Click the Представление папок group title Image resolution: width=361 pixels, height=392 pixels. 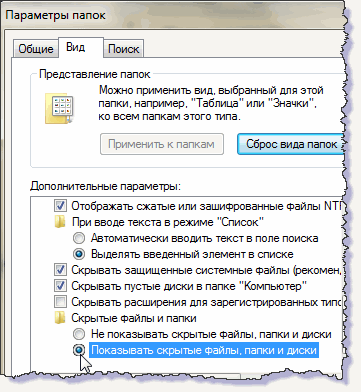click(95, 74)
